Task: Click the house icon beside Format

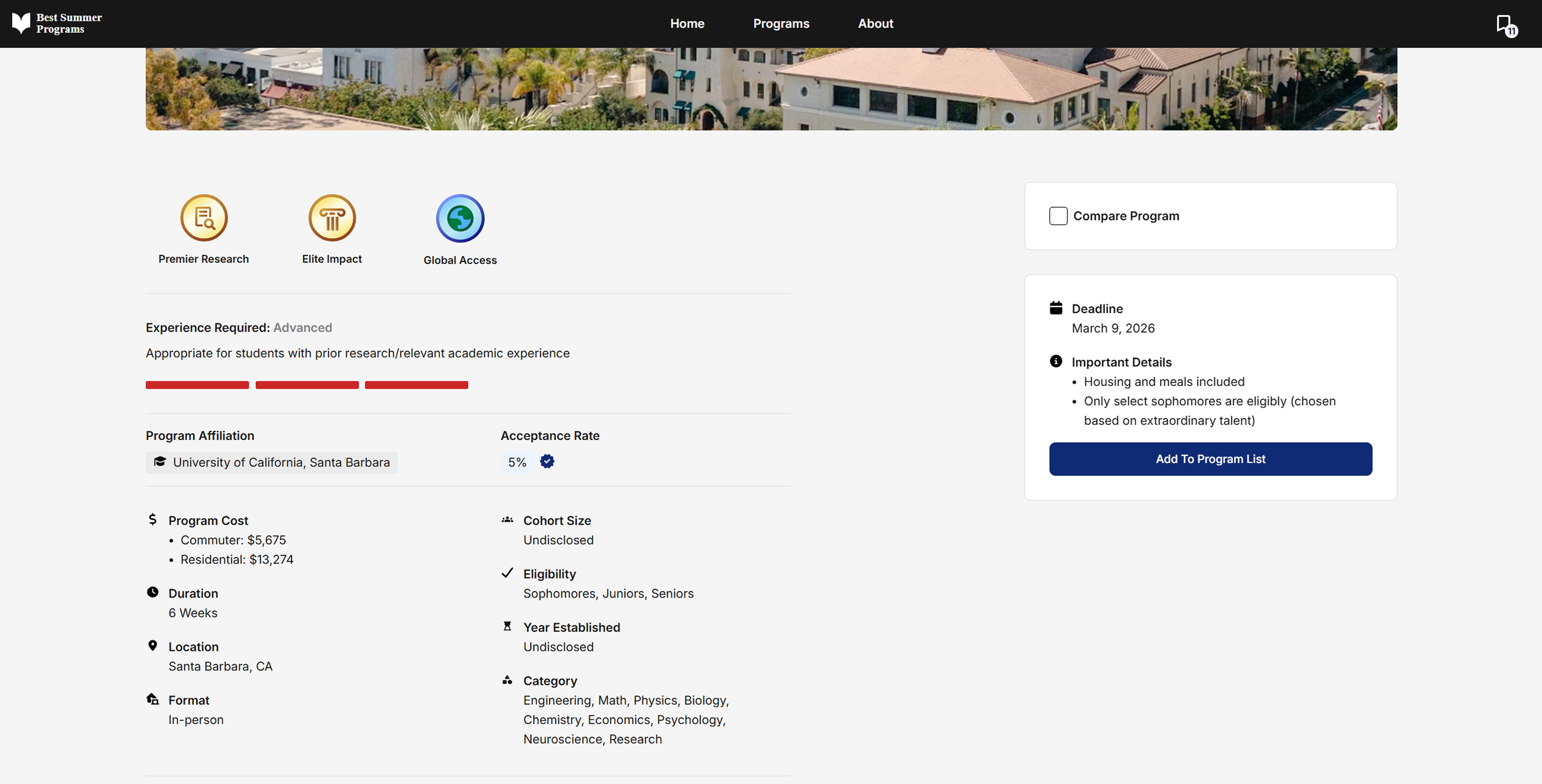Action: (153, 699)
